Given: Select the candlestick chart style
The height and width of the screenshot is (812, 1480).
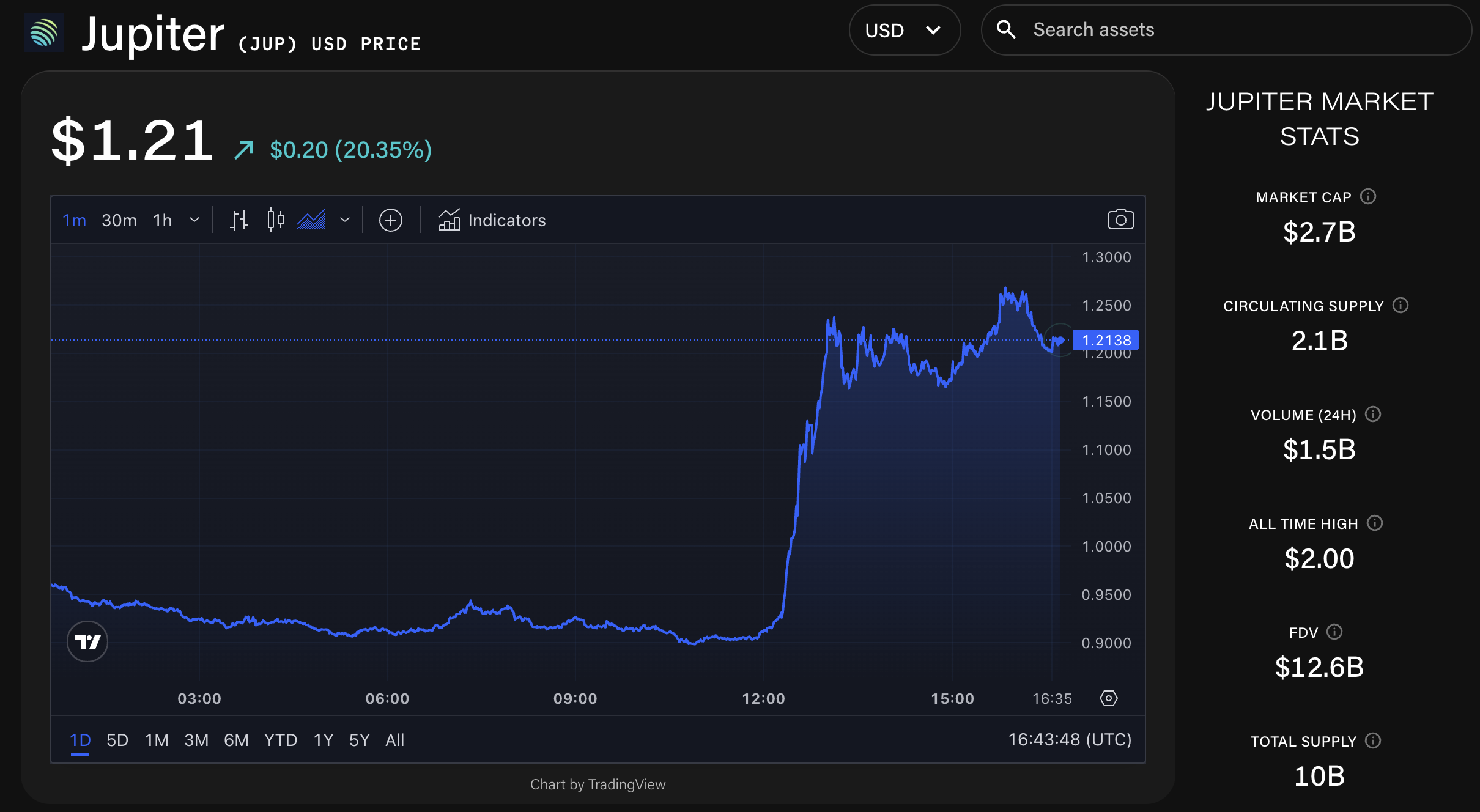Looking at the screenshot, I should (275, 220).
